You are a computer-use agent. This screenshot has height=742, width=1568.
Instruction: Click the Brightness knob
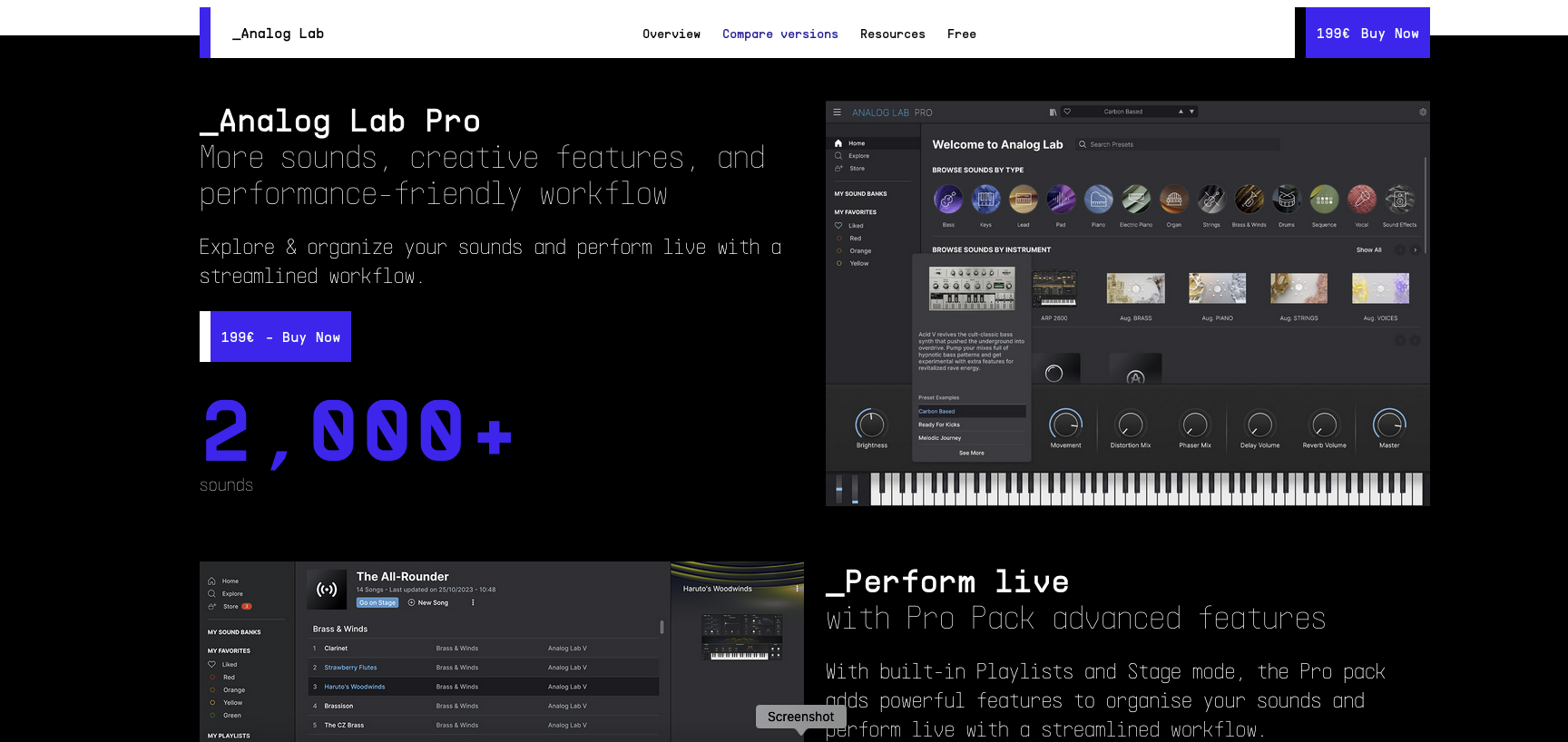[x=871, y=424]
